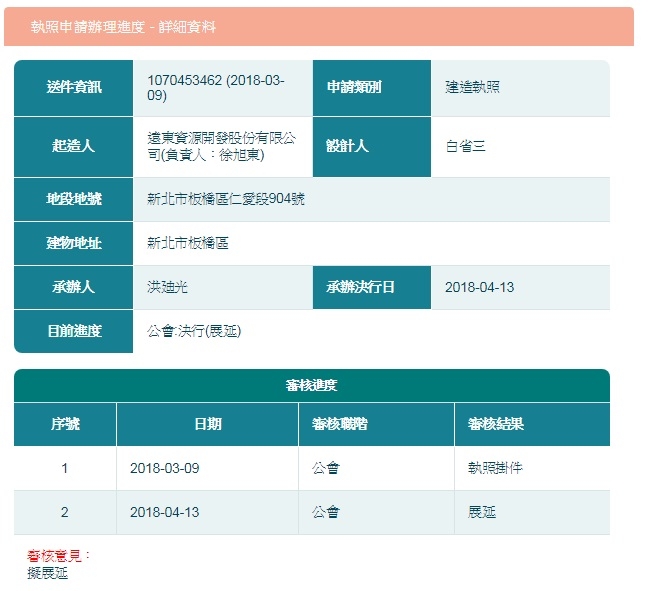
Task: Select the 審核職階 column header
Action: pos(376,424)
